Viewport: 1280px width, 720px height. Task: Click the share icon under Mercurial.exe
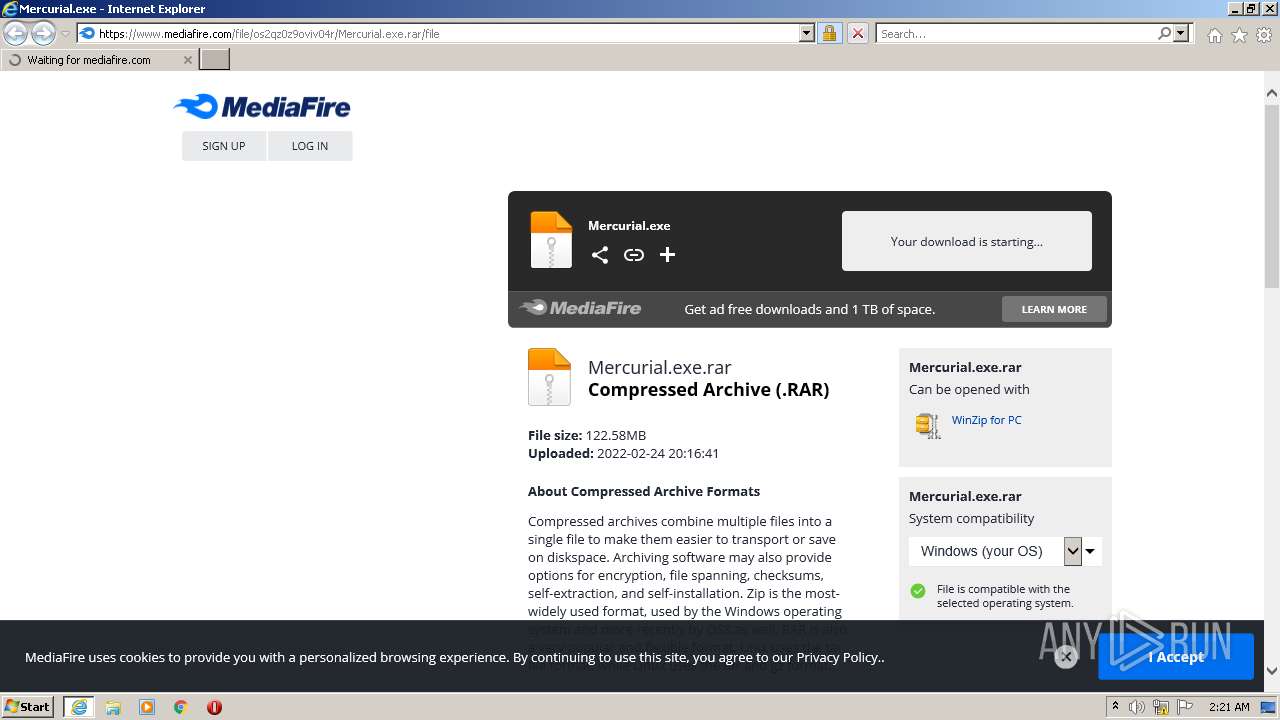[600, 255]
